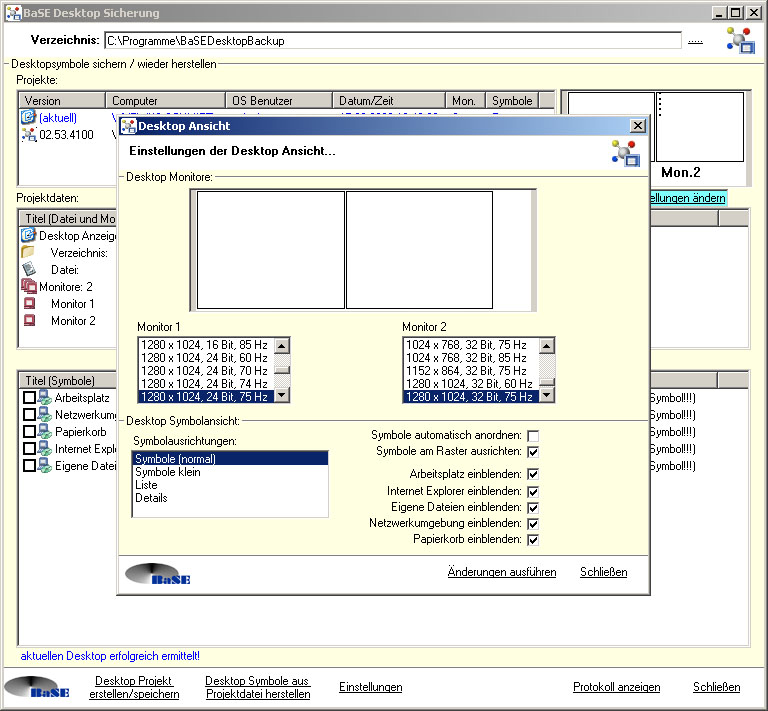Click the Verzeichnis path input field
This screenshot has height=711, width=768.
(392, 41)
